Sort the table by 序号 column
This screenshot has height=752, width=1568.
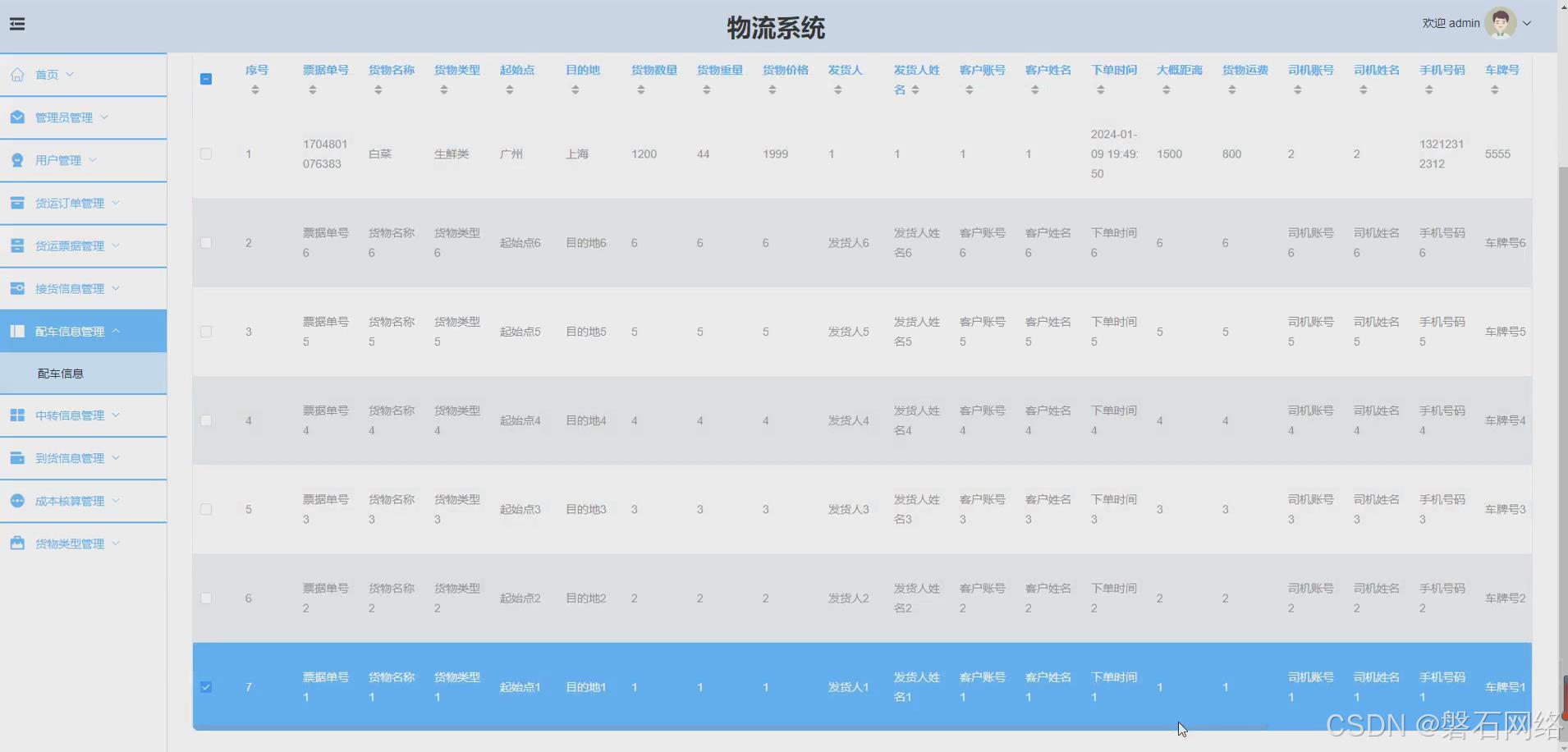point(255,89)
